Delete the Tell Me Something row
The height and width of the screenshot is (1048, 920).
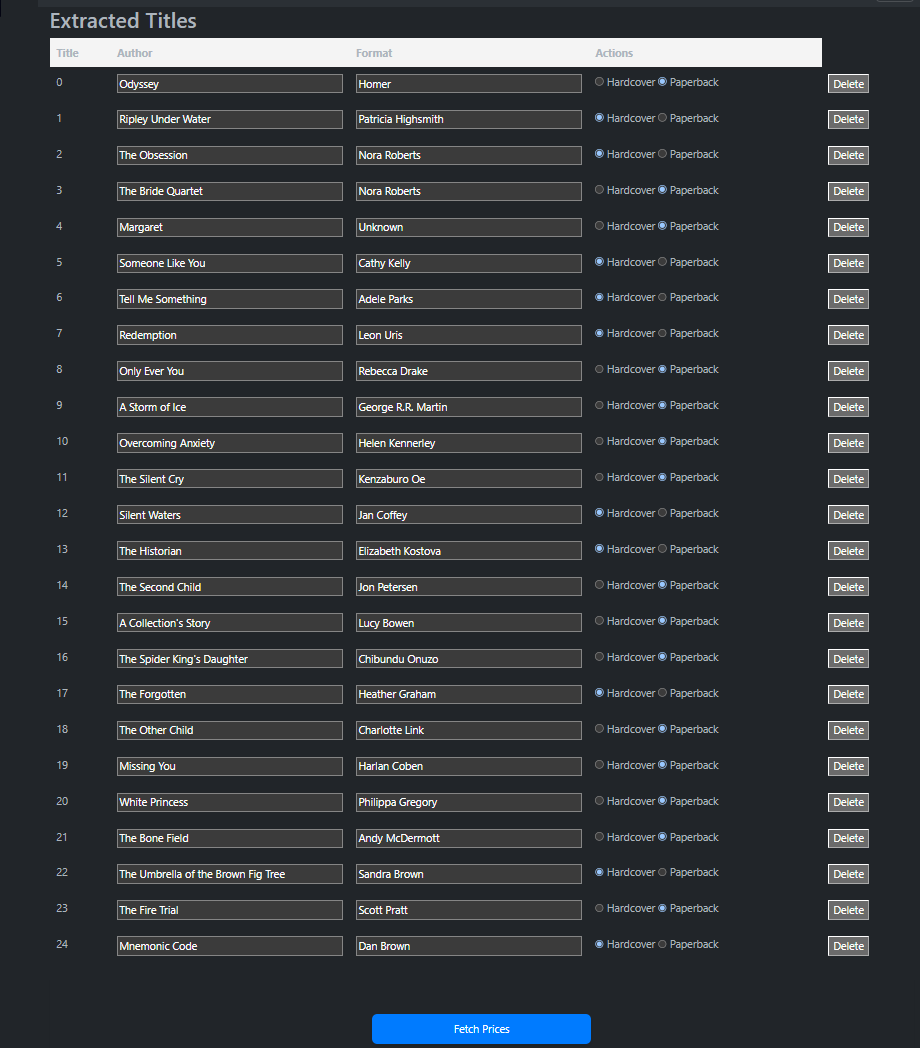point(848,299)
